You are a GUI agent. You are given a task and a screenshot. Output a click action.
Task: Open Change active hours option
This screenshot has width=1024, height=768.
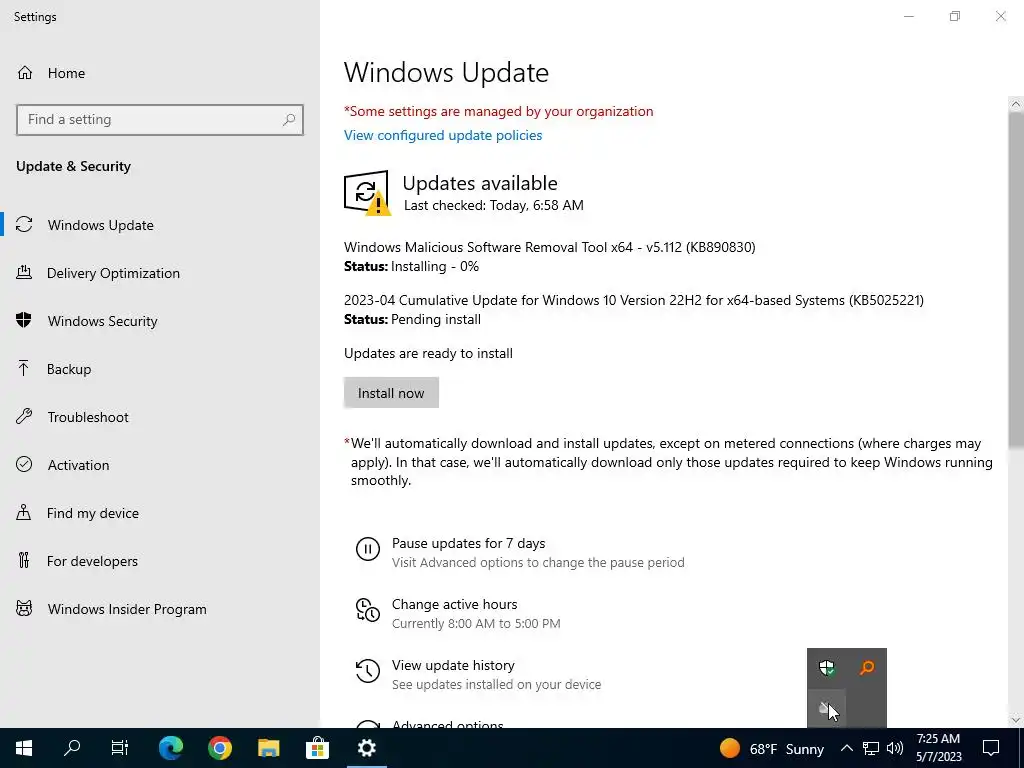click(x=455, y=604)
